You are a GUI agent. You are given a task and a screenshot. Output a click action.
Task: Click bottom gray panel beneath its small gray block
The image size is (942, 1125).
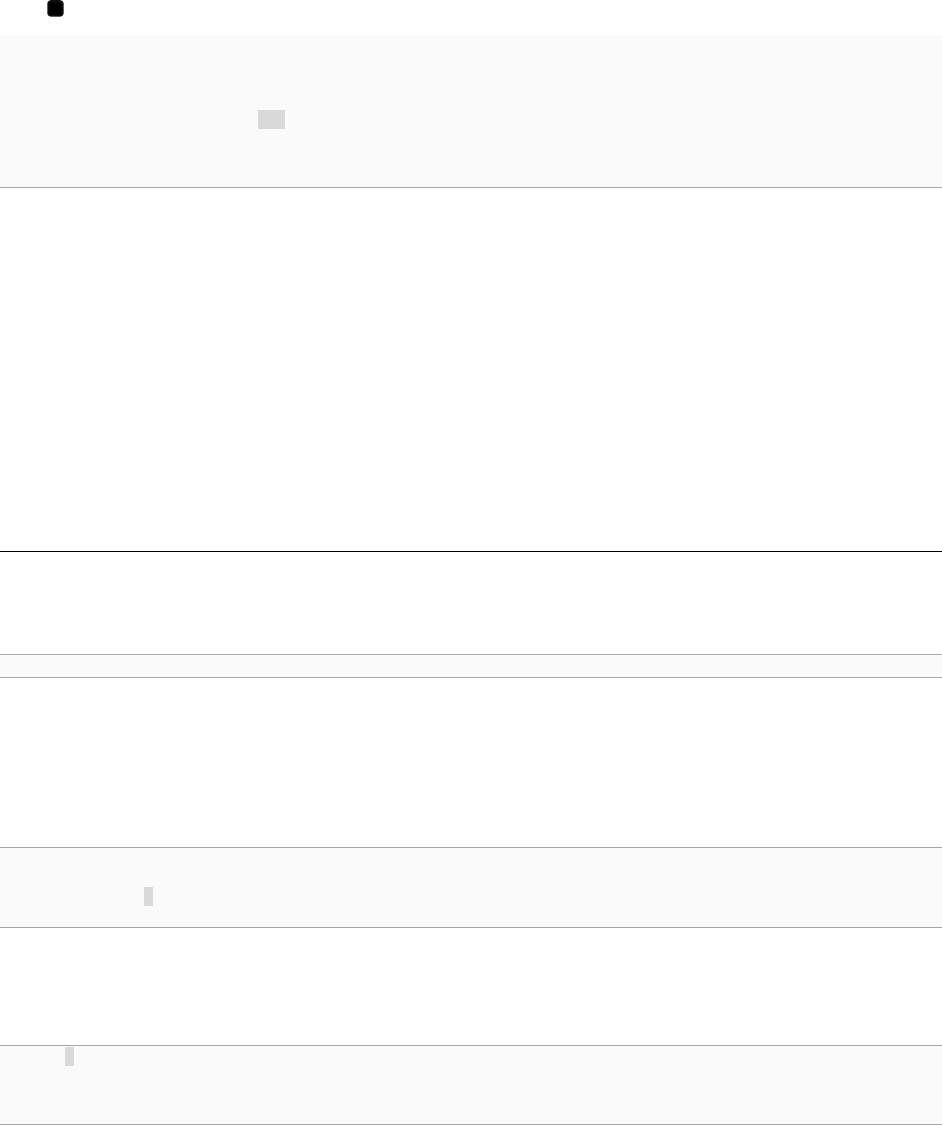(70, 1095)
